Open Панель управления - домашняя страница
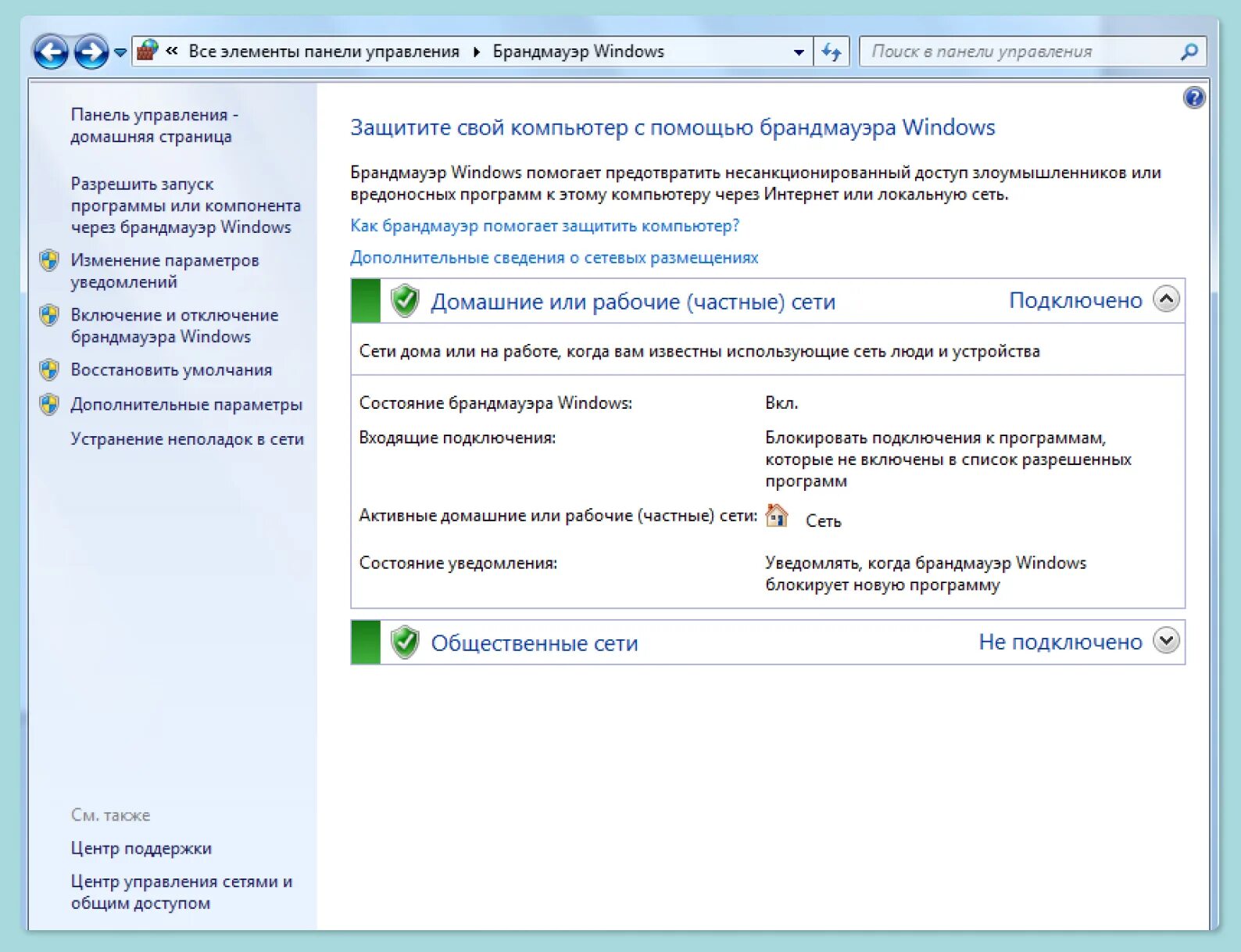 (155, 125)
